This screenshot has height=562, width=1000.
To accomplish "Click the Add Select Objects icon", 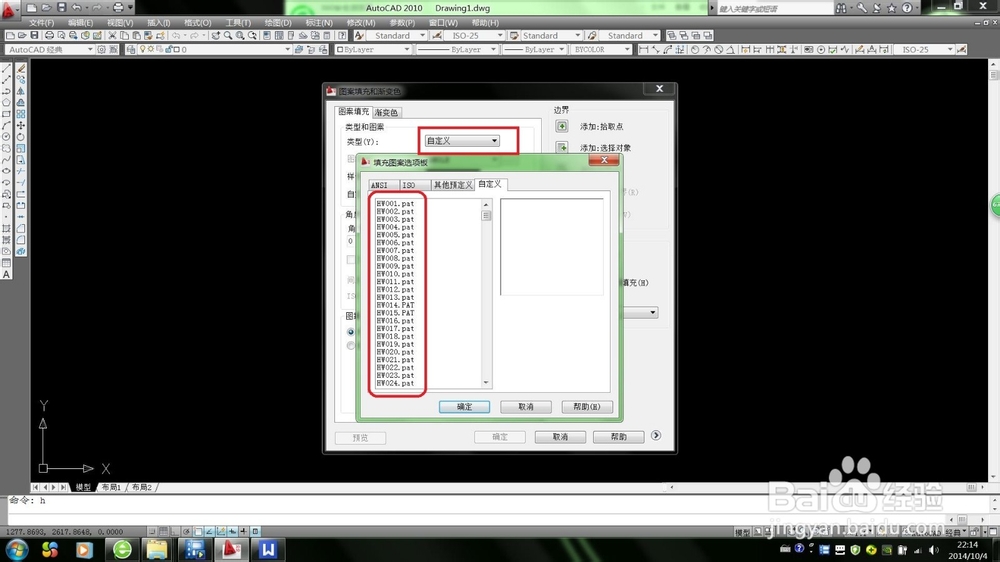I will [562, 147].
